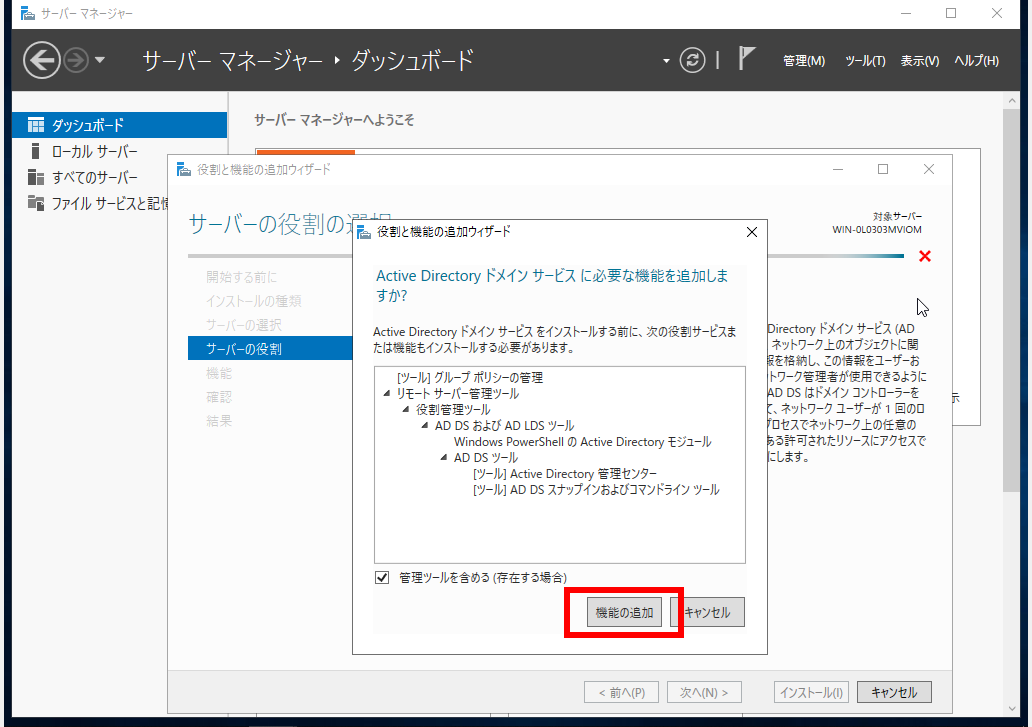Collapse AD DS ツール tree node

pos(444,457)
